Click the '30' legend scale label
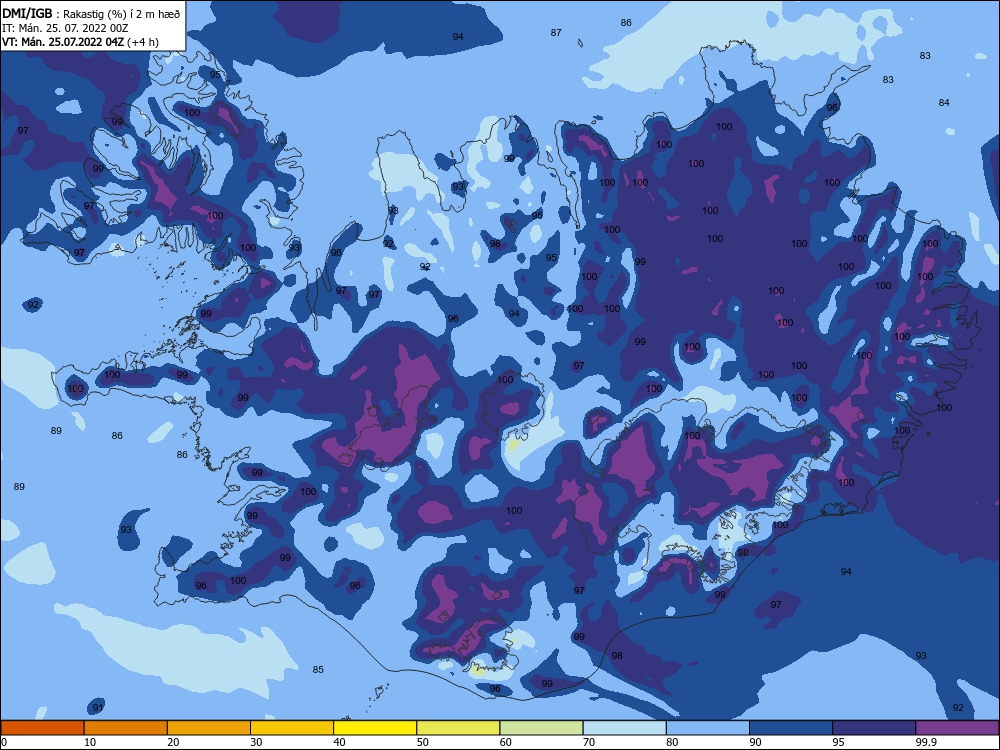 (256, 742)
